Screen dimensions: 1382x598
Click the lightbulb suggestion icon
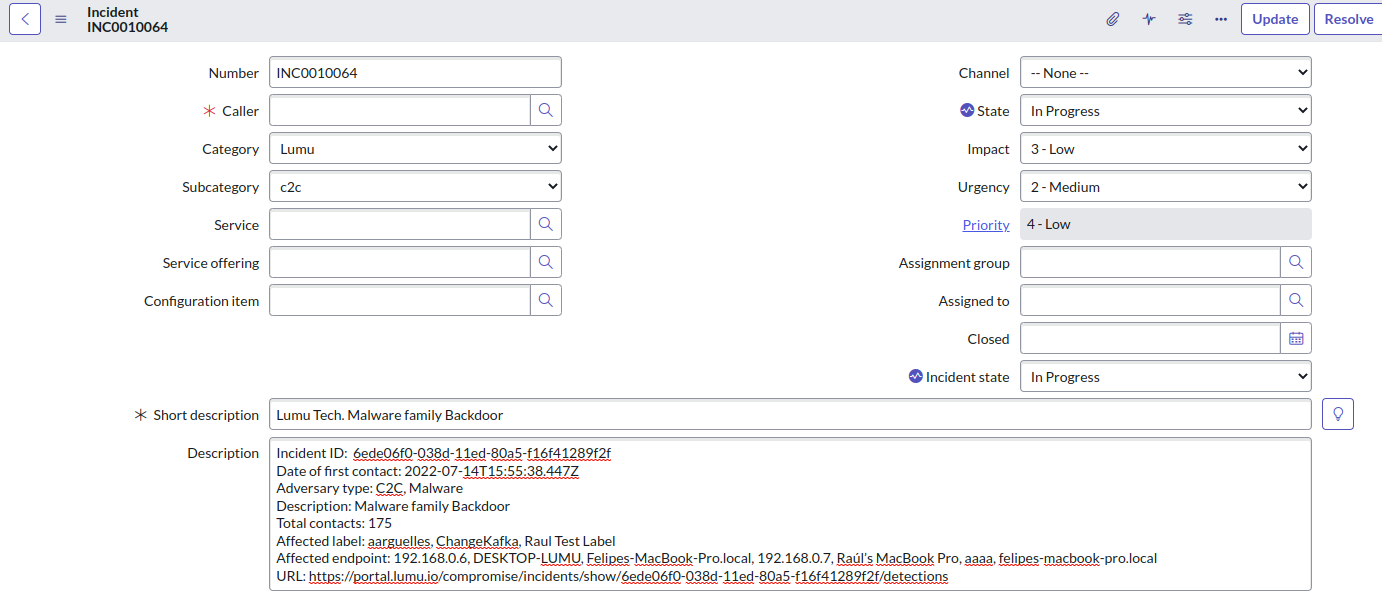pos(1337,414)
